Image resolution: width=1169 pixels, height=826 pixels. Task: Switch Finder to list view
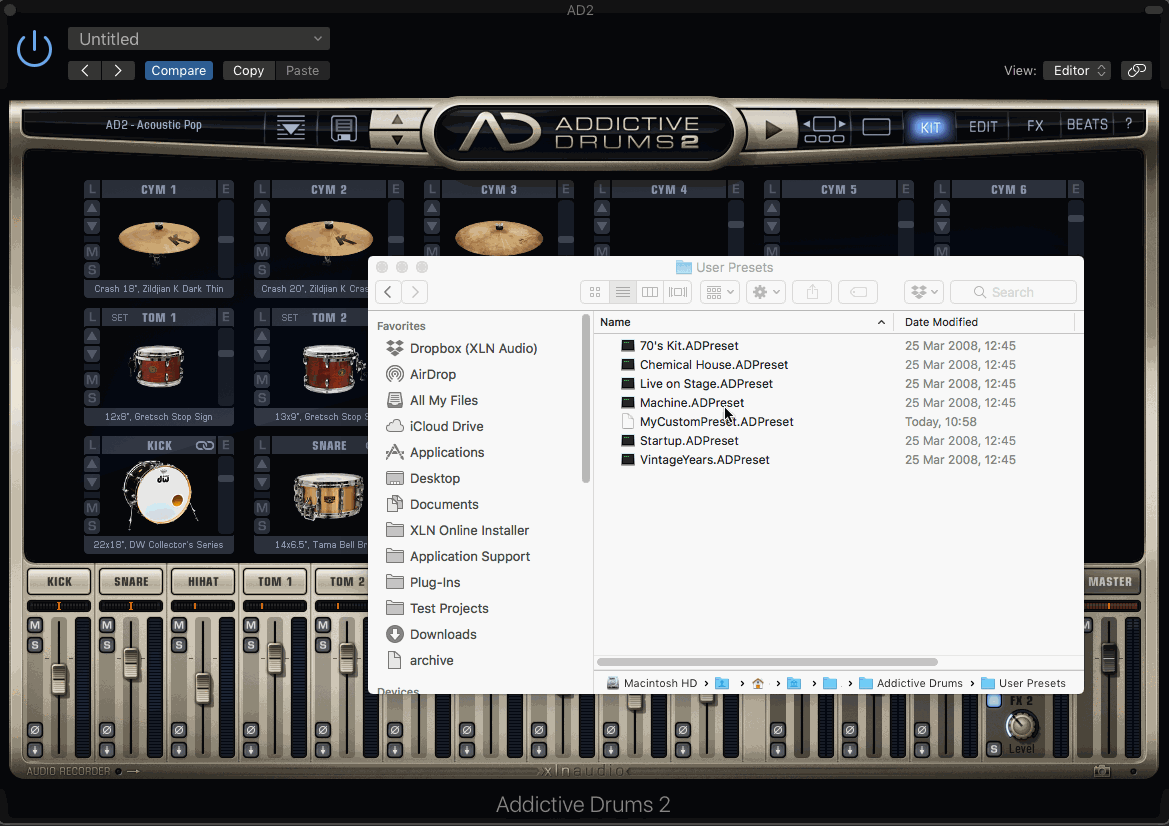pos(623,292)
